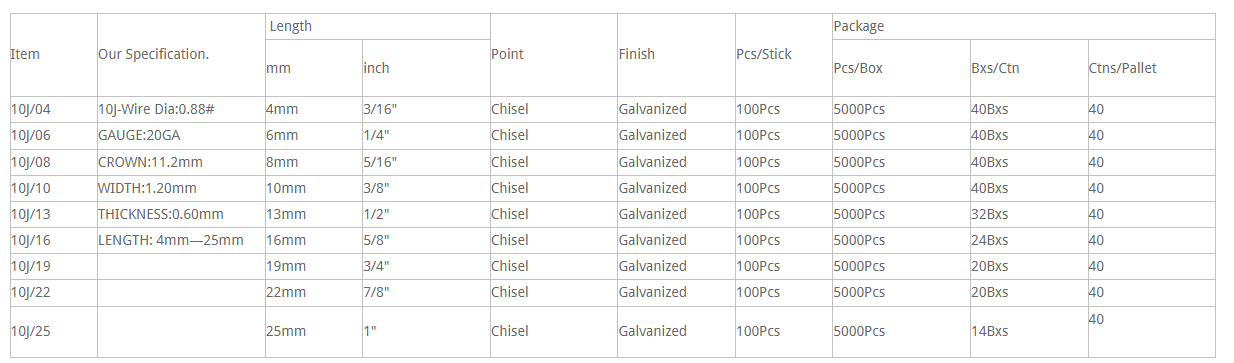This screenshot has height=363, width=1234.
Task: Click the 32Bxs cell in 10J/13 row
Action: coord(1029,213)
